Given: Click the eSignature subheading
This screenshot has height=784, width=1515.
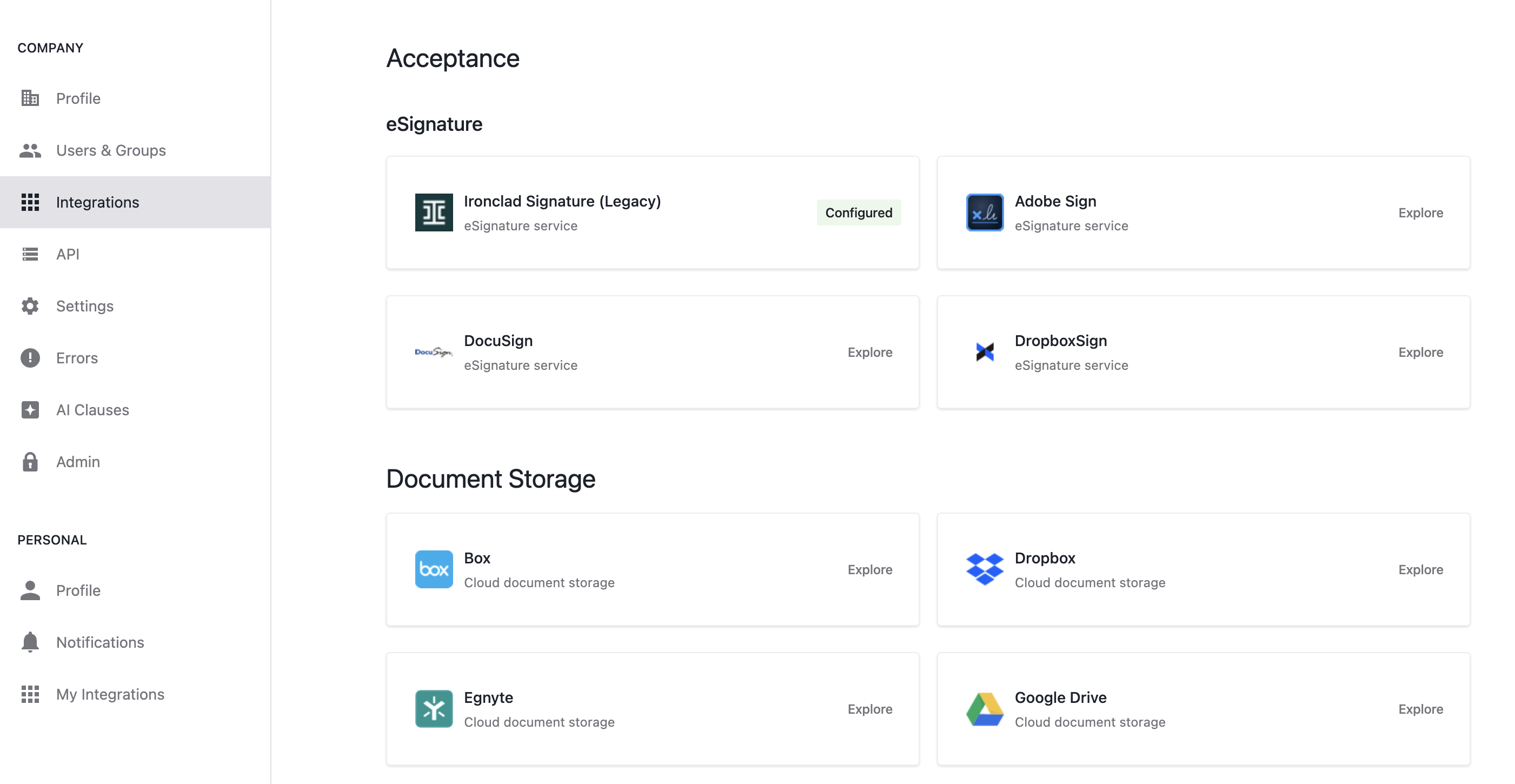Looking at the screenshot, I should click(x=434, y=124).
